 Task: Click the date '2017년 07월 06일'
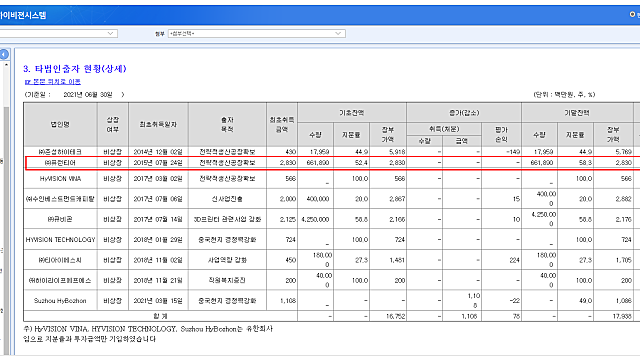click(x=158, y=199)
